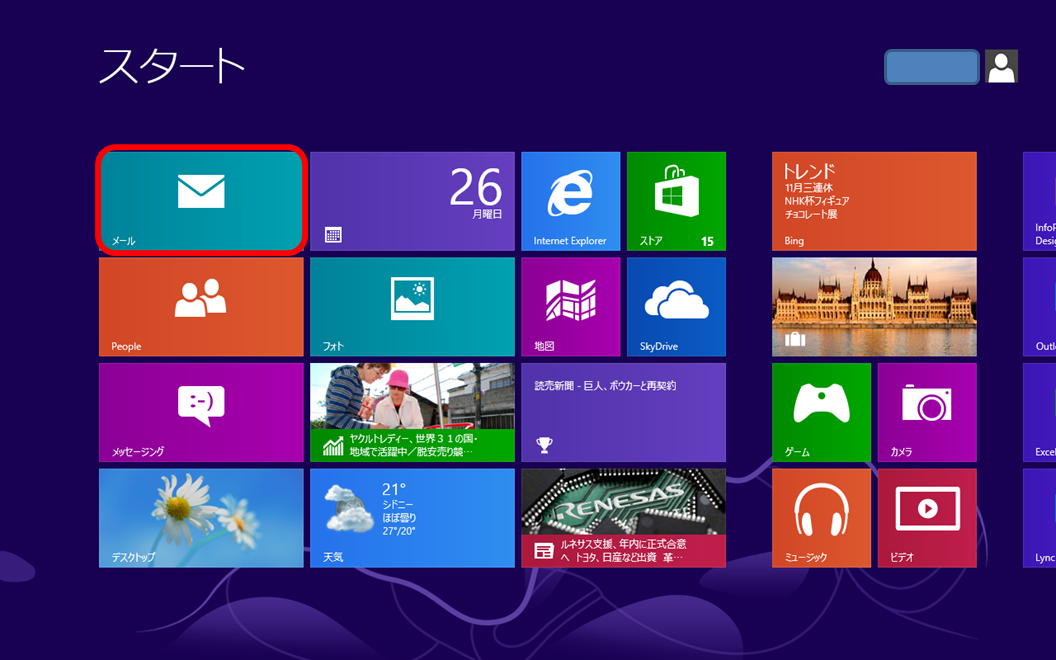Click the blurred user name label
This screenshot has height=660, width=1056.
pos(931,67)
